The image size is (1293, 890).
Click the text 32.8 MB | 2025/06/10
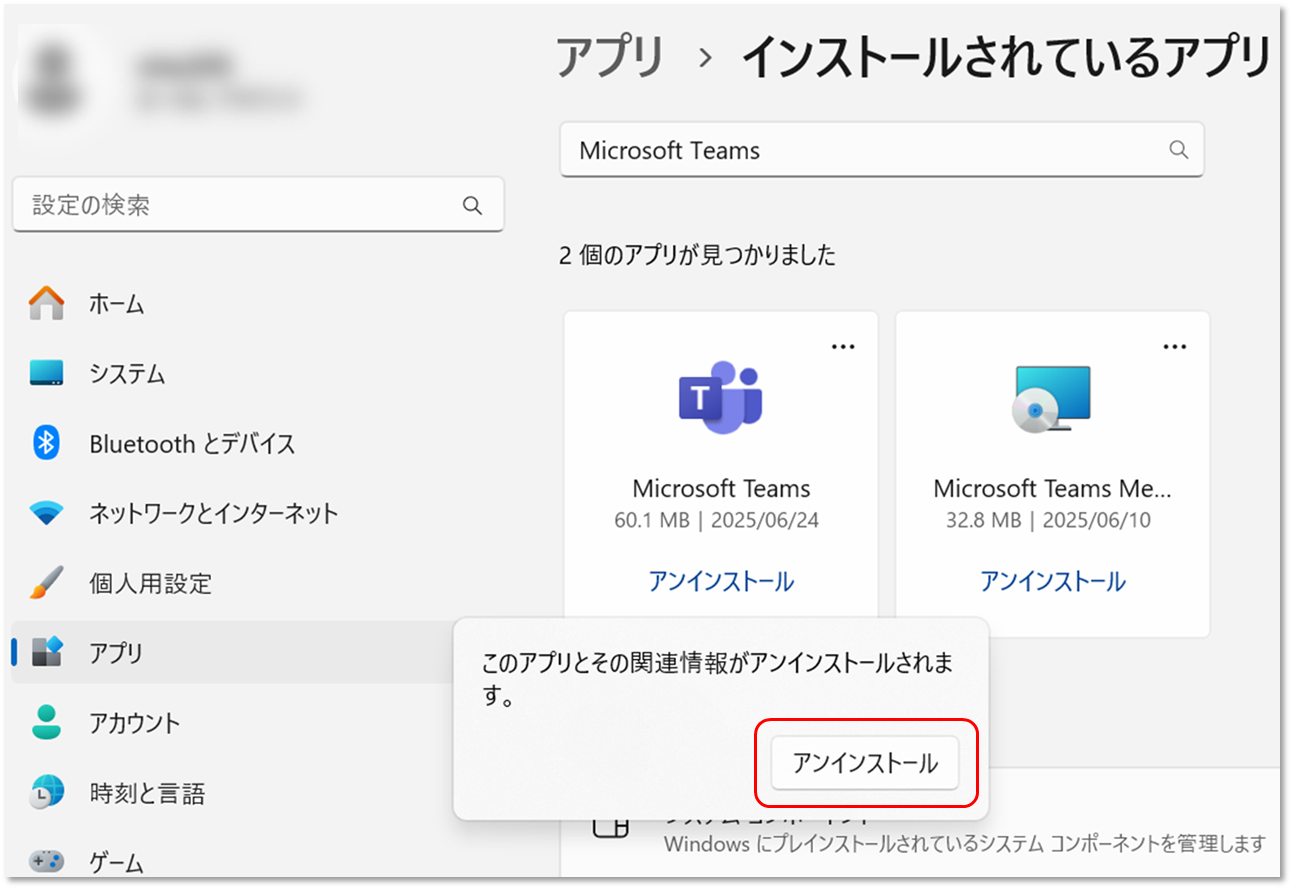click(1048, 521)
